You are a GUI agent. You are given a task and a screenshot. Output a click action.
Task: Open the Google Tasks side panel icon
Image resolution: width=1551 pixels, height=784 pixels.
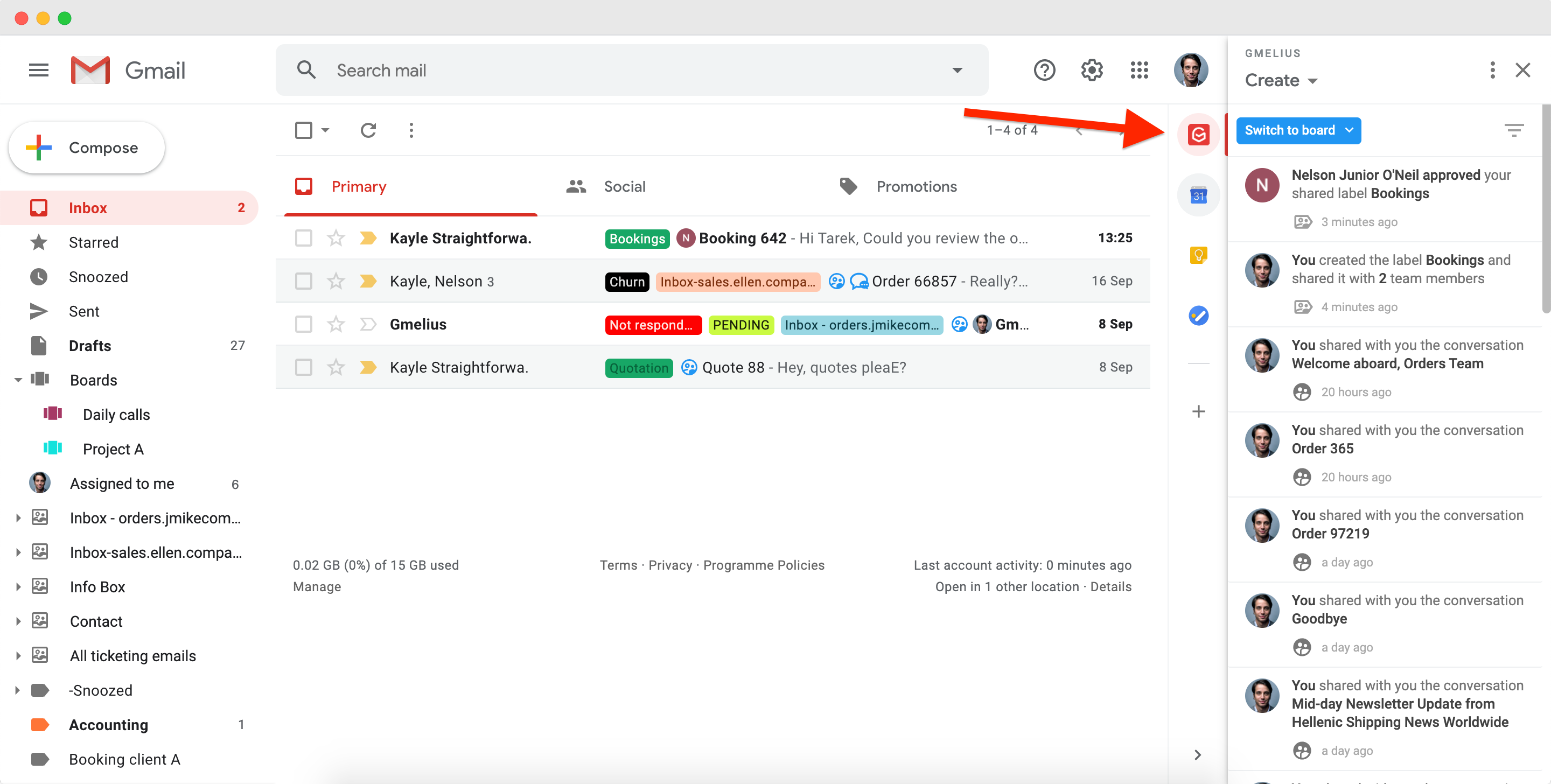[1198, 316]
